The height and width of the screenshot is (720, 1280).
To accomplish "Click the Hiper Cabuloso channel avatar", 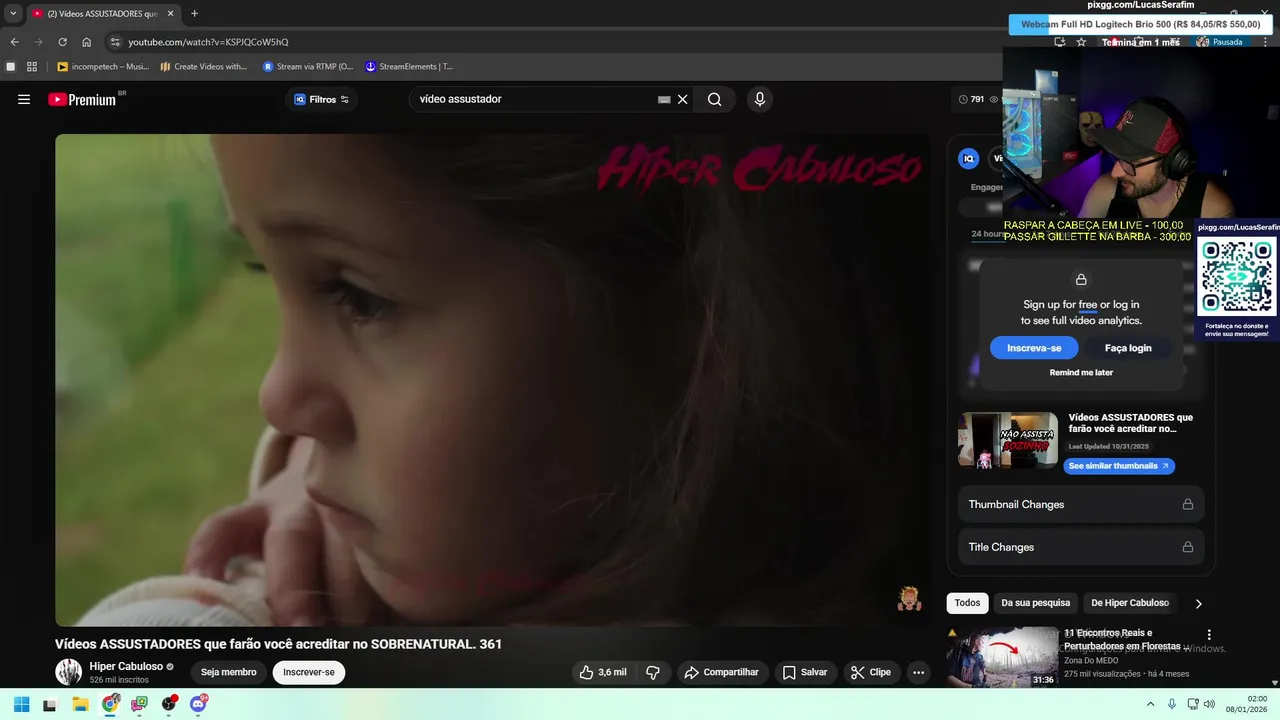I will (x=68, y=672).
